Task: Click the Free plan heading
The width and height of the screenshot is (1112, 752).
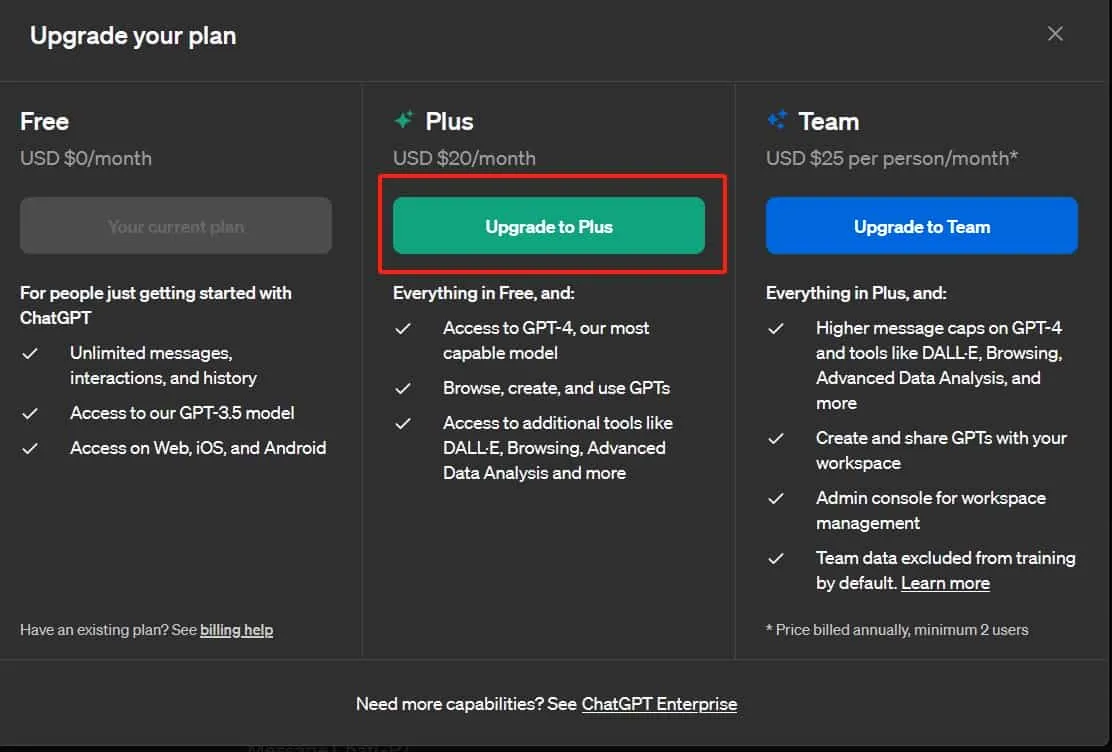Action: coord(44,121)
